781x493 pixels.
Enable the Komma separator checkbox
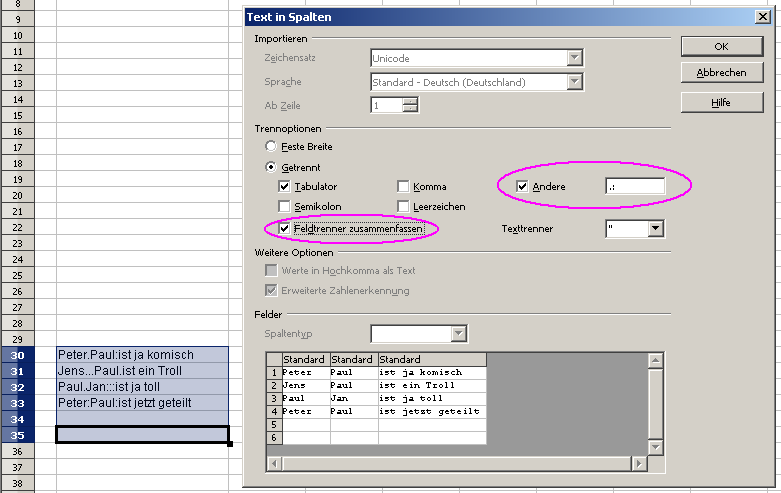[x=404, y=187]
